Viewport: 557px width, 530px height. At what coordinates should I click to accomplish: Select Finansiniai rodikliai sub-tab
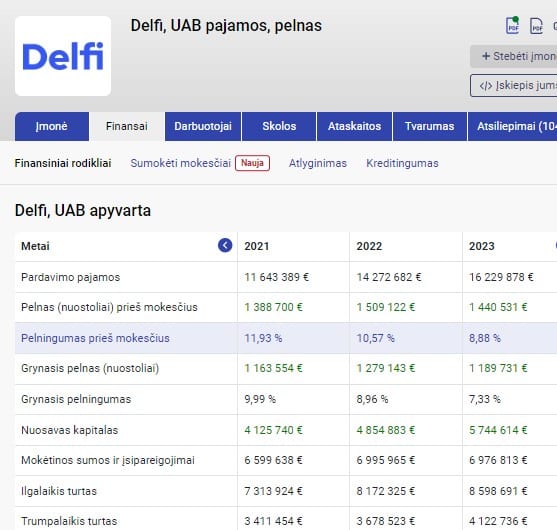[x=63, y=163]
